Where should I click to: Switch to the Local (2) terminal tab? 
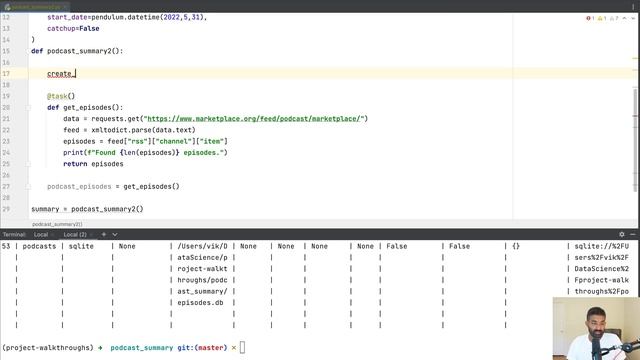[x=75, y=234]
